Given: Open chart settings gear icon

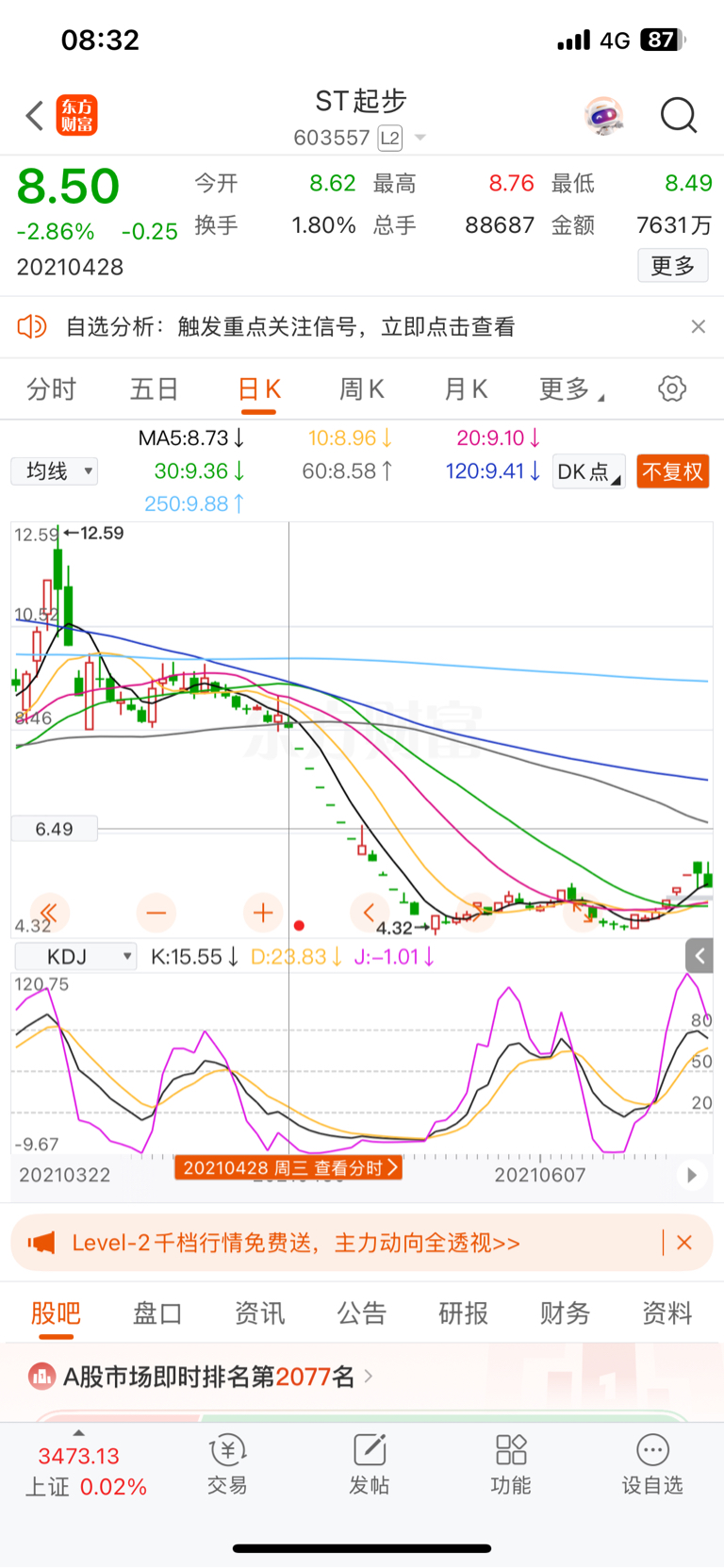Looking at the screenshot, I should coord(672,388).
